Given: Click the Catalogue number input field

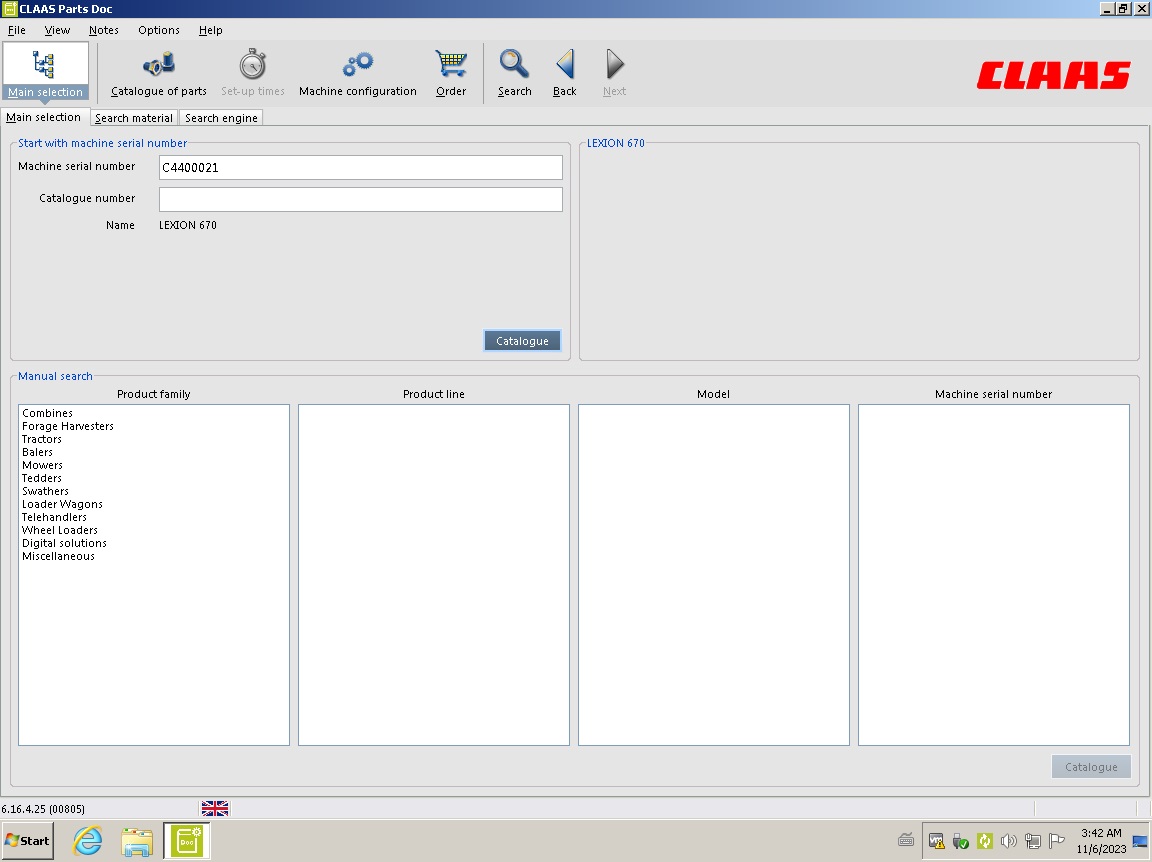Looking at the screenshot, I should (361, 199).
